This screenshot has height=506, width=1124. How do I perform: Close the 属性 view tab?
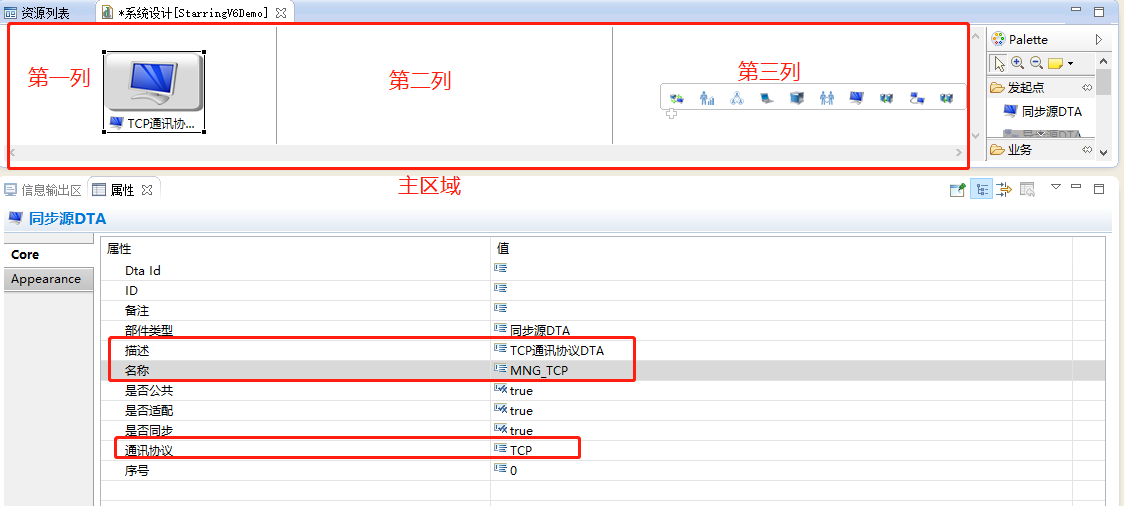pyautogui.click(x=146, y=190)
